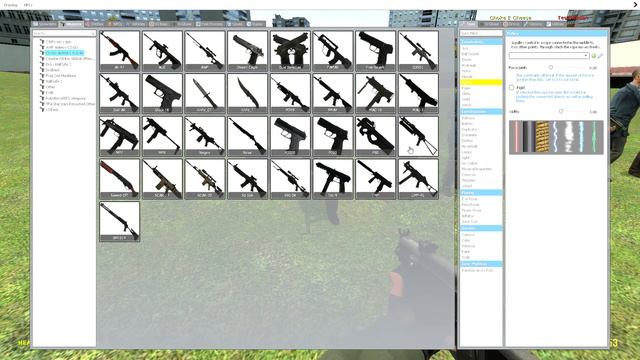Collapse the Construction category header
The height and width of the screenshot is (360, 640).
pyautogui.click(x=481, y=111)
